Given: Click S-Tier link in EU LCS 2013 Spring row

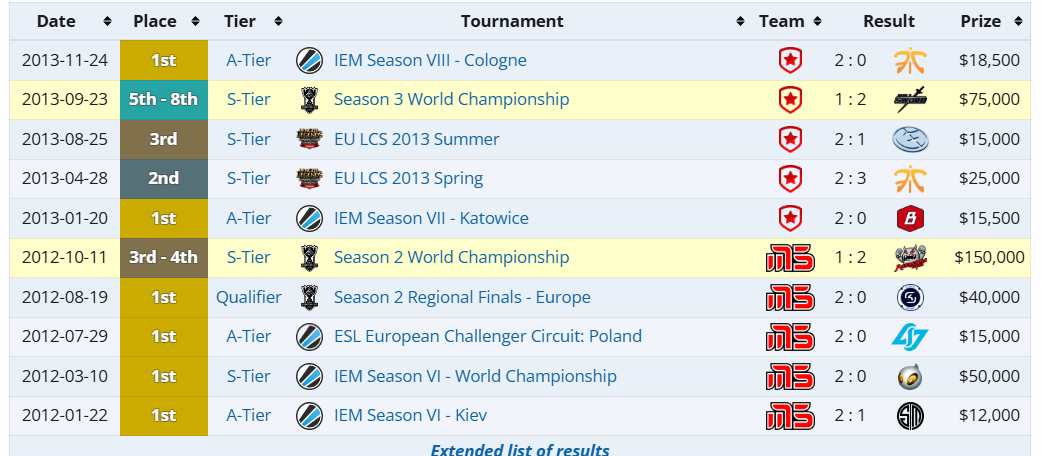Looking at the screenshot, I should pos(248,179).
